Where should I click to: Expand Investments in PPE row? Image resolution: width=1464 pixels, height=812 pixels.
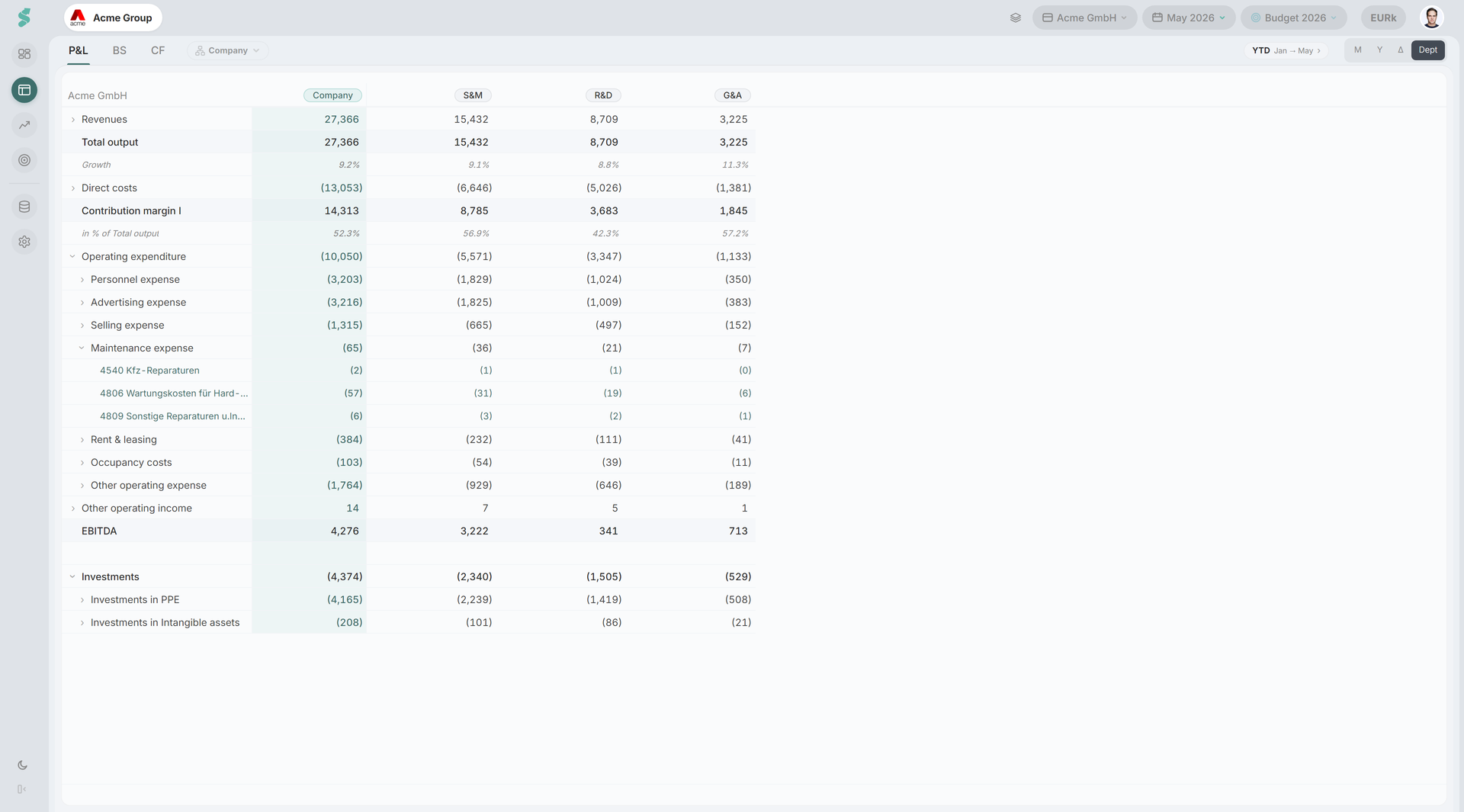point(82,600)
